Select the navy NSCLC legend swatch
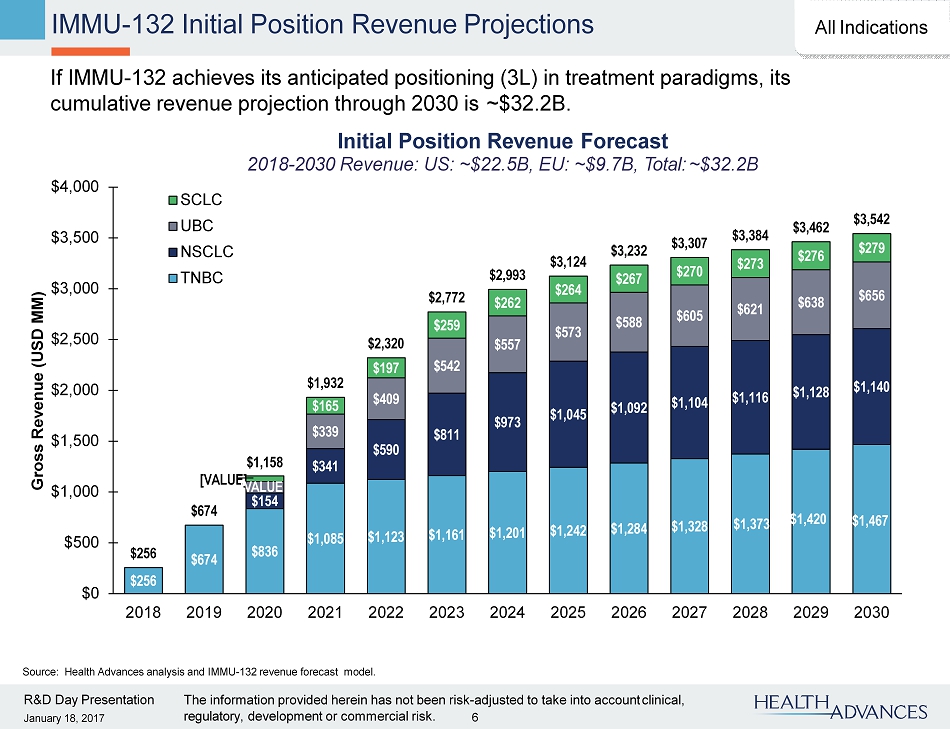This screenshot has height=729, width=950. [x=171, y=252]
